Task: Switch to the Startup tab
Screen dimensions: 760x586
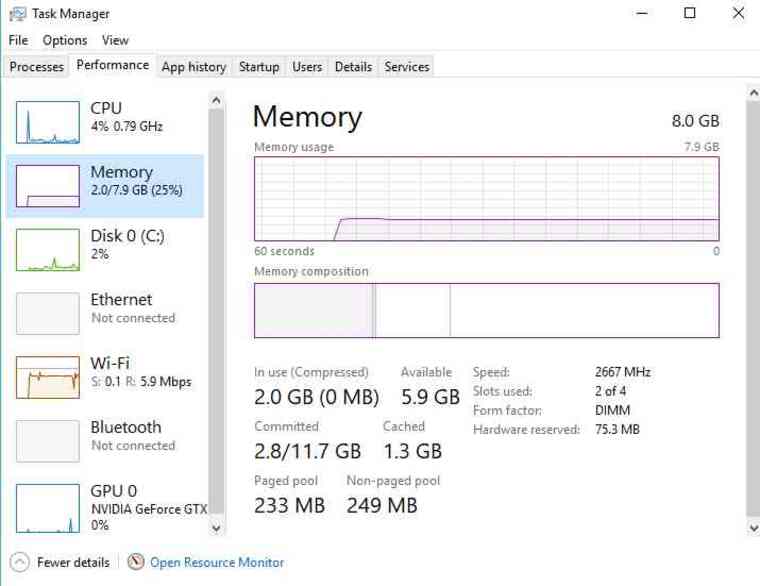Action: click(x=259, y=67)
